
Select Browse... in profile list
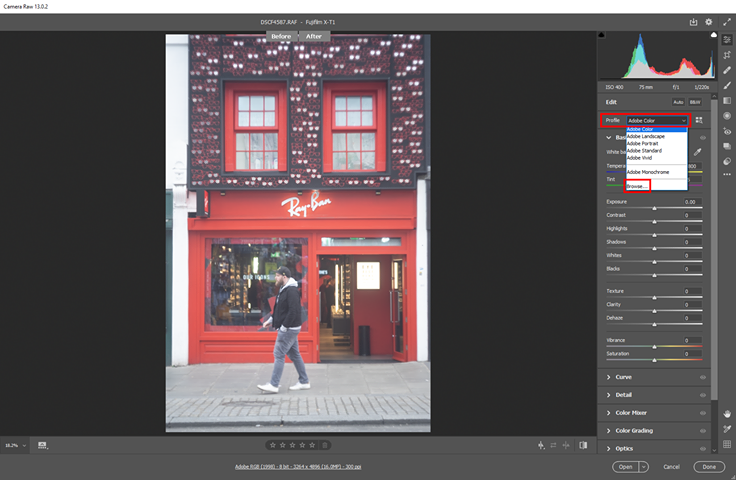(637, 186)
